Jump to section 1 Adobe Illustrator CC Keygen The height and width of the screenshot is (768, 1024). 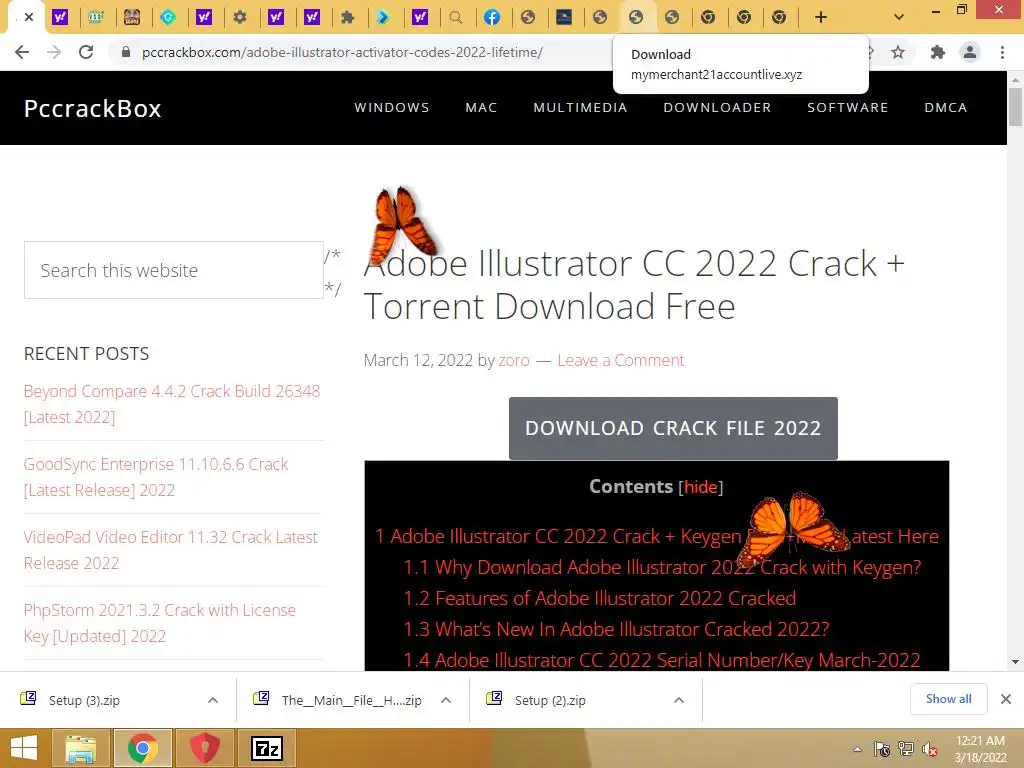[x=656, y=537]
